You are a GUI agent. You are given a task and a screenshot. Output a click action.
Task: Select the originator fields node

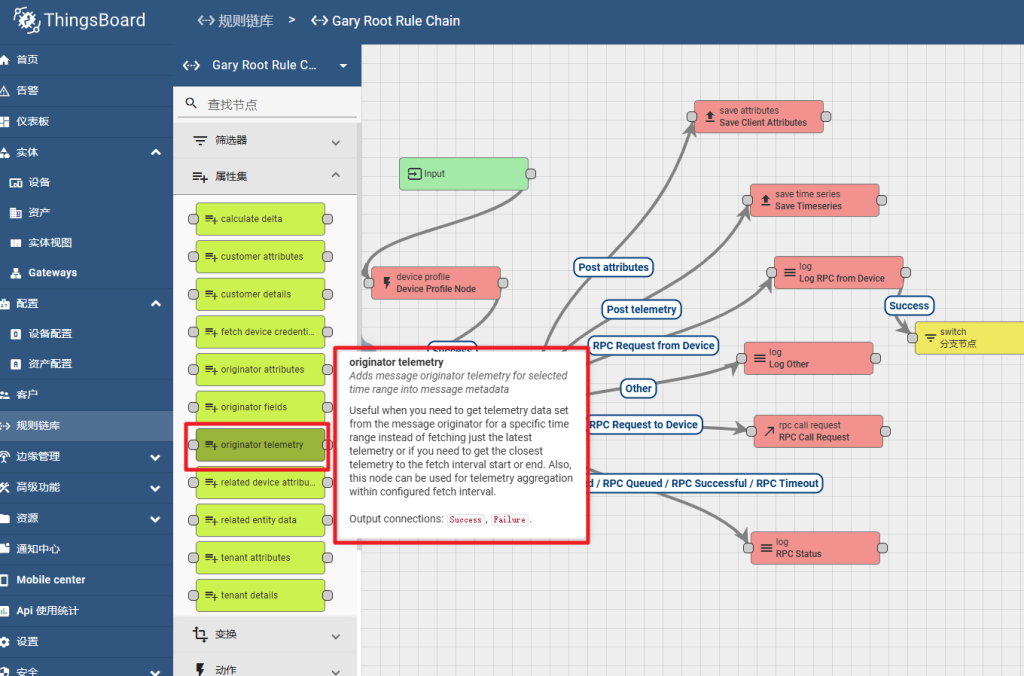pyautogui.click(x=261, y=407)
